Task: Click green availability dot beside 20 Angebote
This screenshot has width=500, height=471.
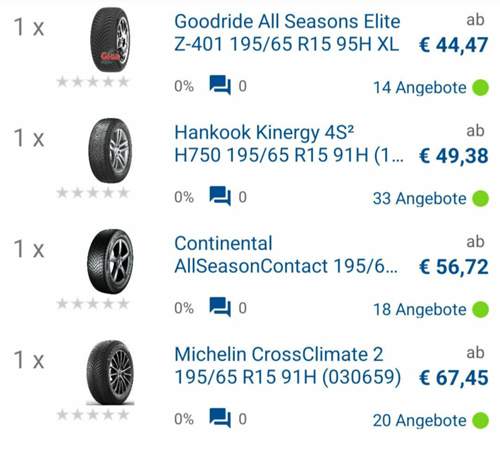Action: click(480, 420)
